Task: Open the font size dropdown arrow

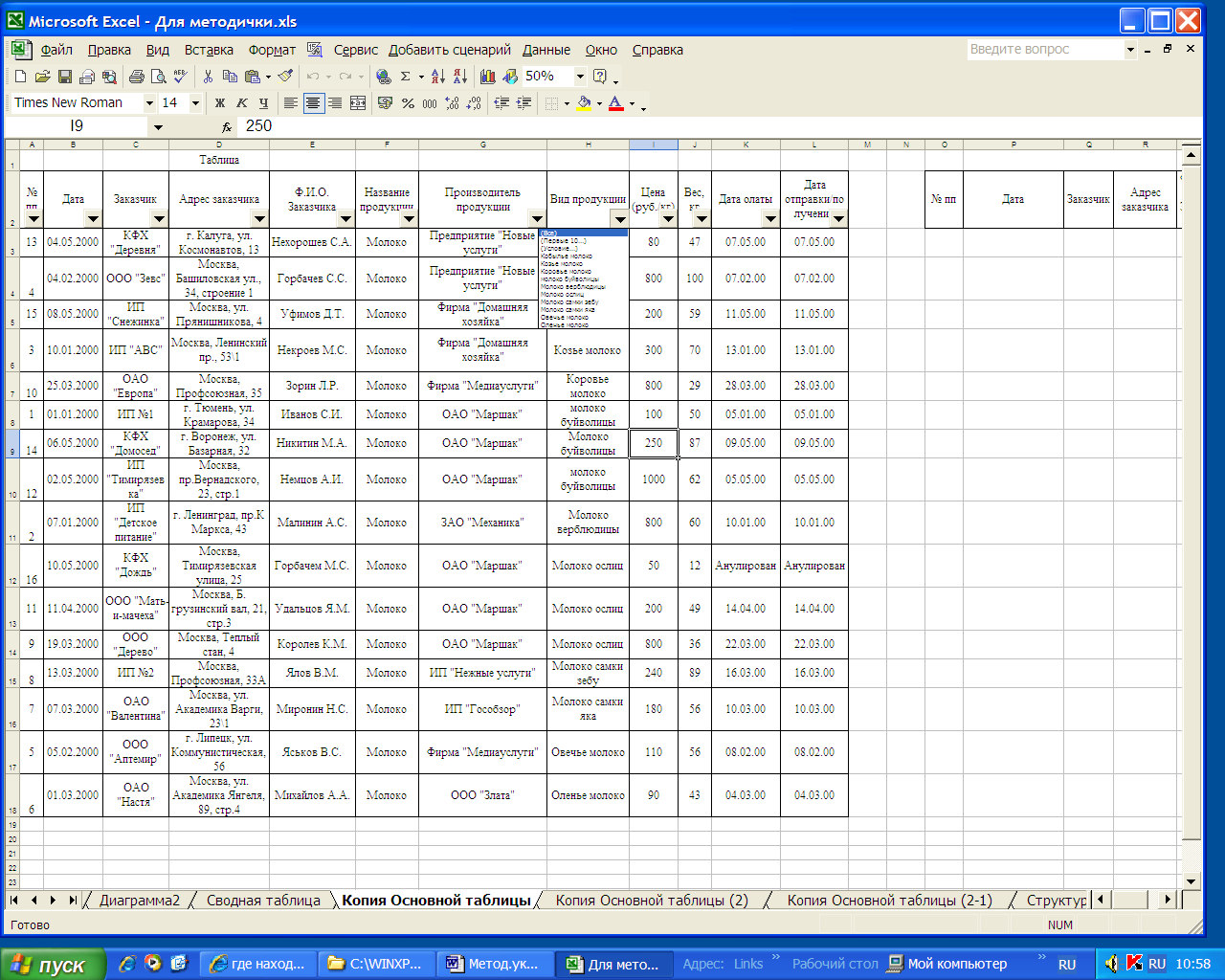Action: point(195,102)
